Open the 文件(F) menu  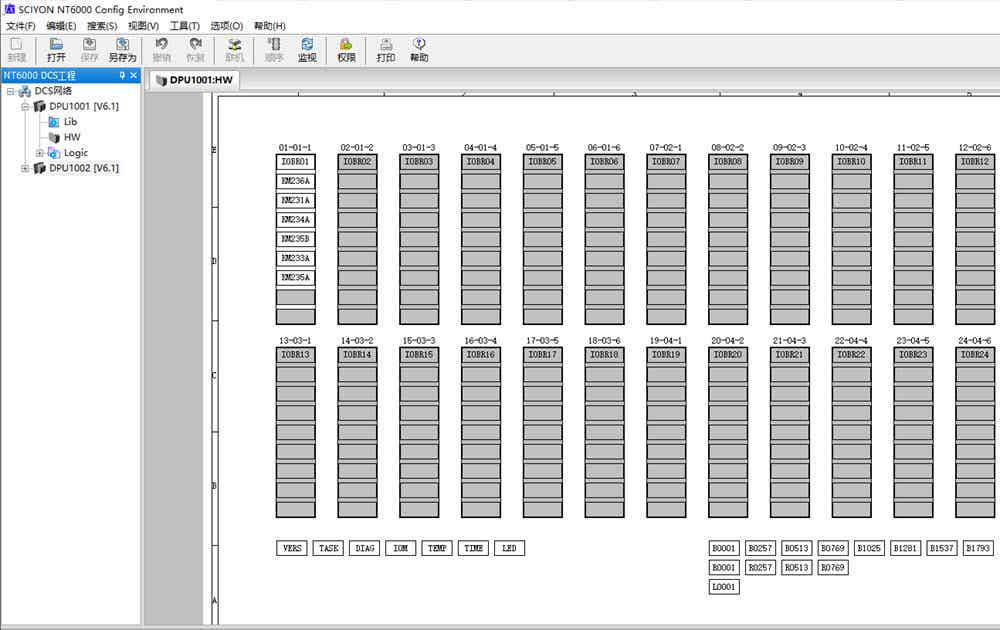pos(20,26)
